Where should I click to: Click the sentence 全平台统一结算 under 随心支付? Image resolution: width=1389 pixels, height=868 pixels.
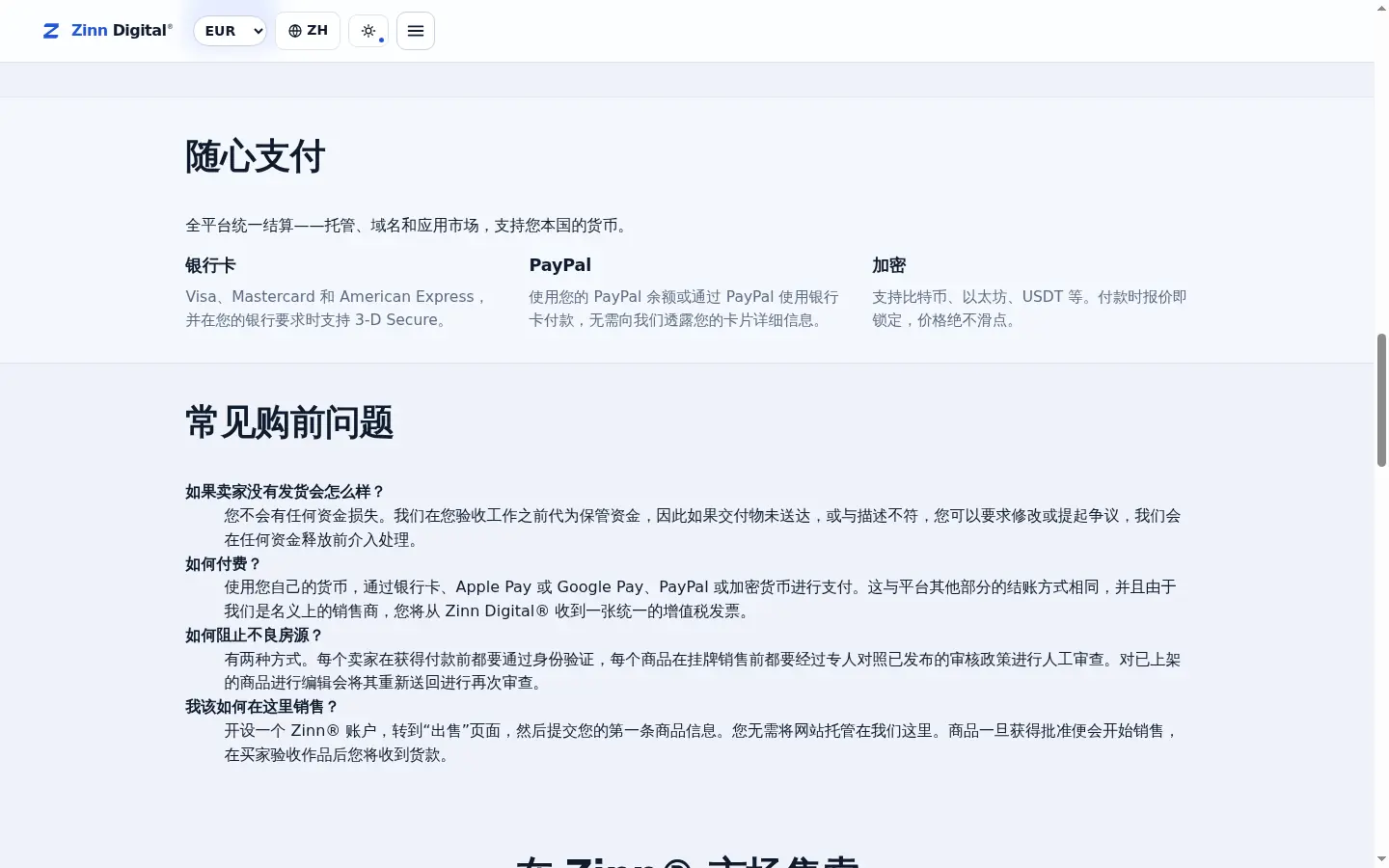409,226
